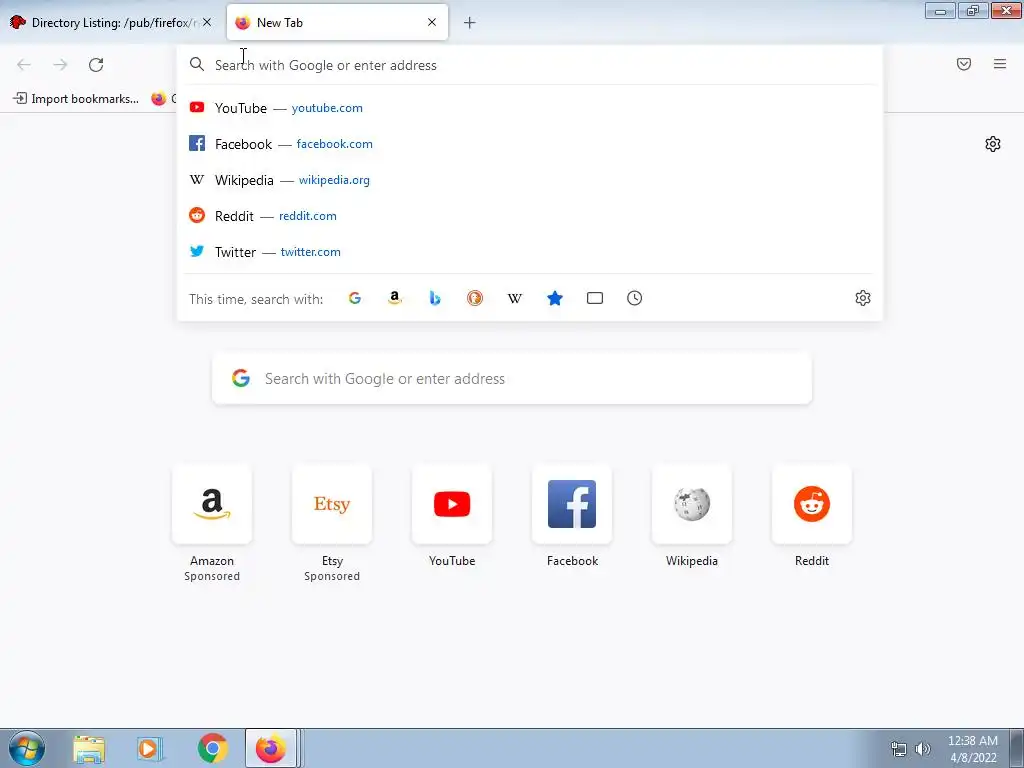Select the New Tab tab
Viewport: 1024px width, 768px height.
coord(337,22)
